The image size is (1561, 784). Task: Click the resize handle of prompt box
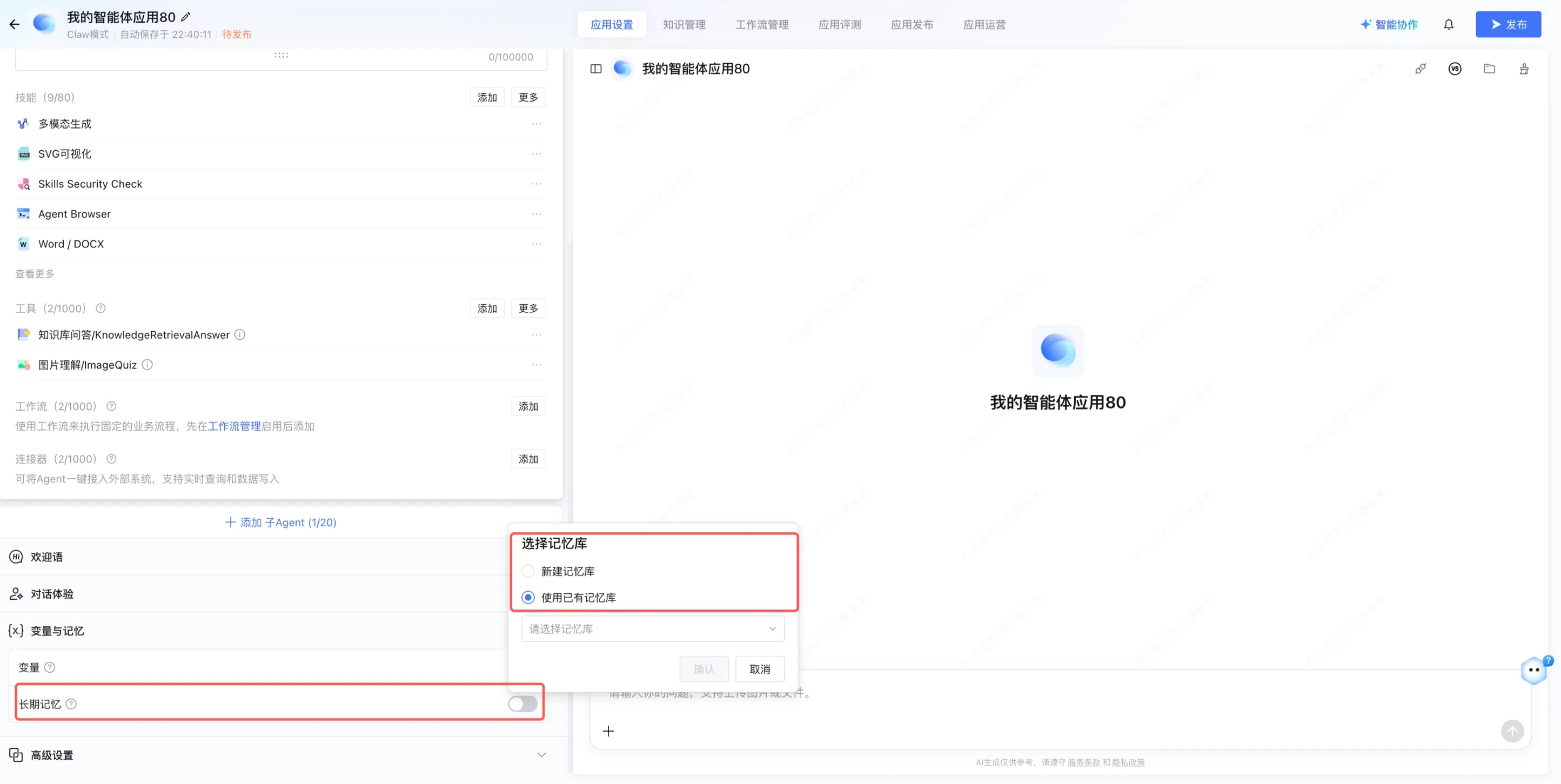click(x=280, y=55)
